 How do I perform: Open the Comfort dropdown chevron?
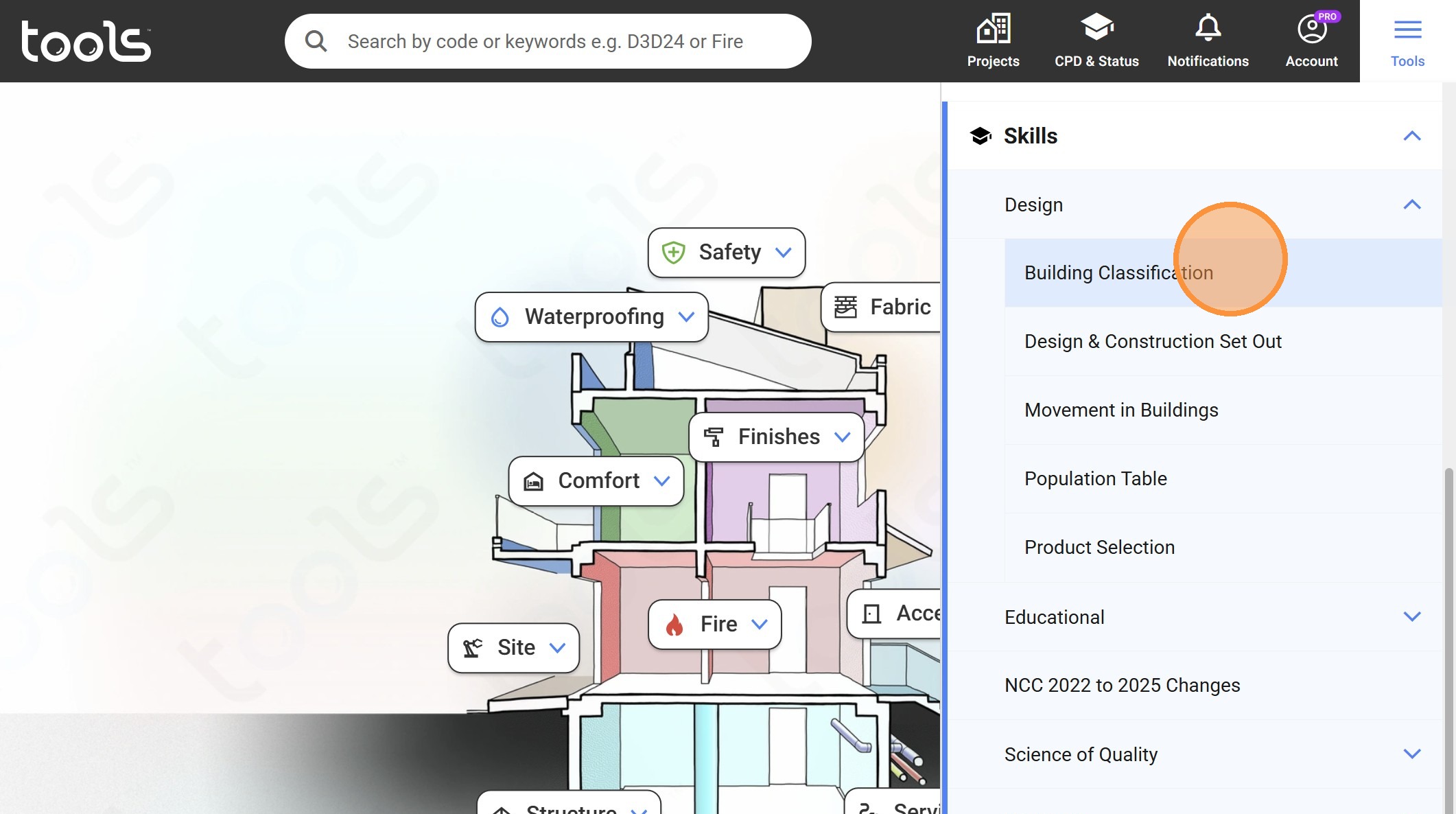click(x=661, y=481)
